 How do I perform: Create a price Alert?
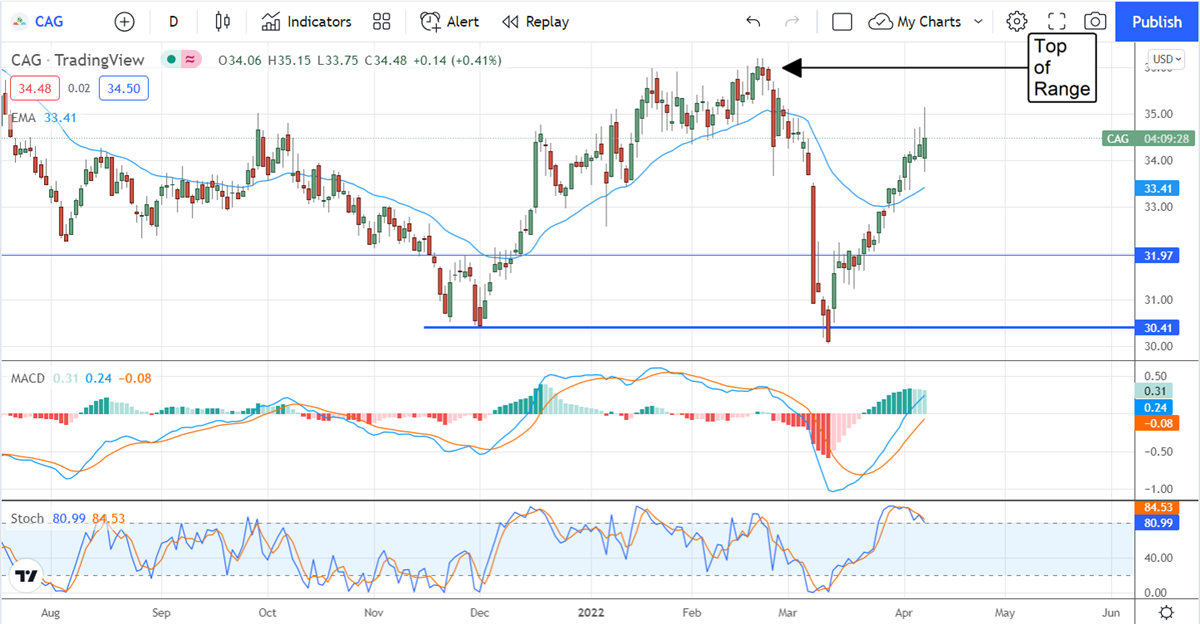coord(449,21)
